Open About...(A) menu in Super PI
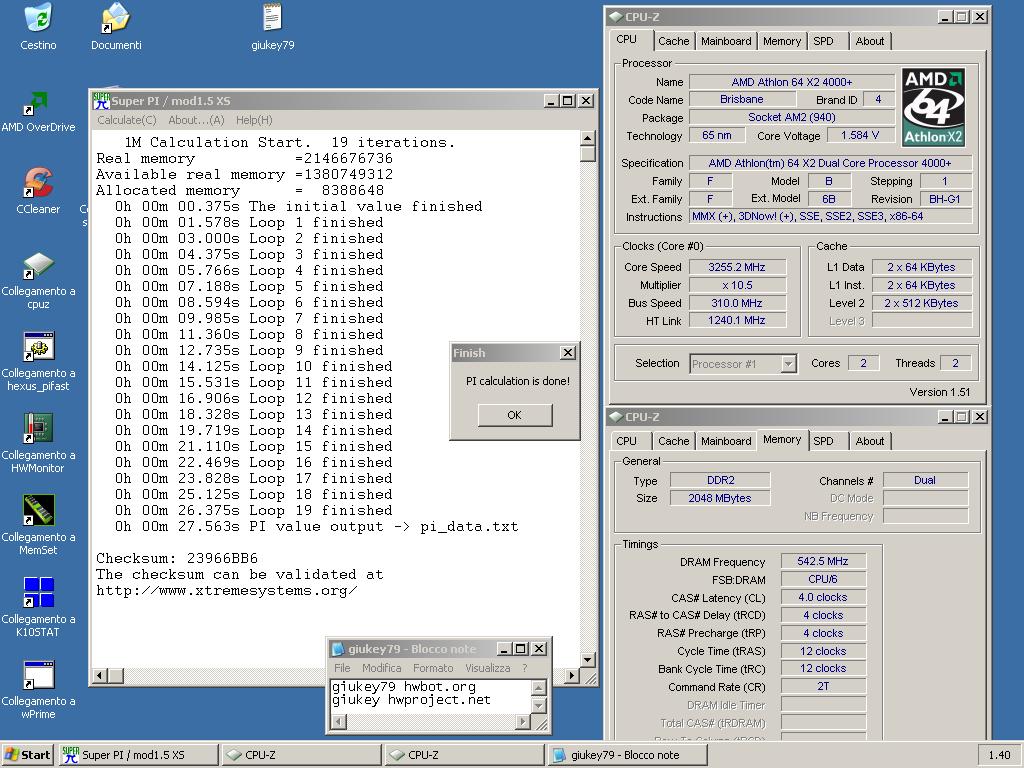1024x768 pixels. point(196,120)
